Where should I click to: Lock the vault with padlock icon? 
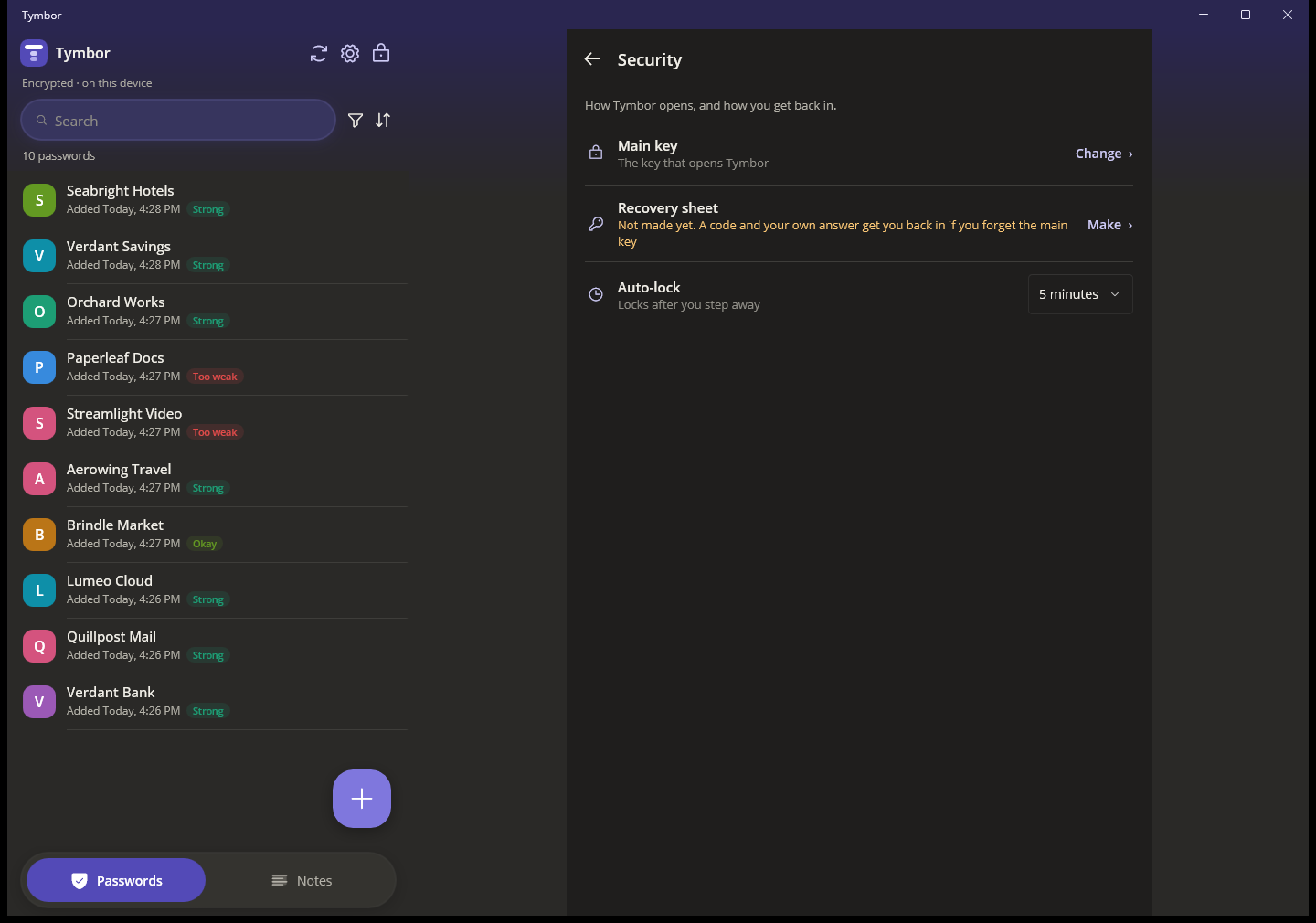pos(381,53)
